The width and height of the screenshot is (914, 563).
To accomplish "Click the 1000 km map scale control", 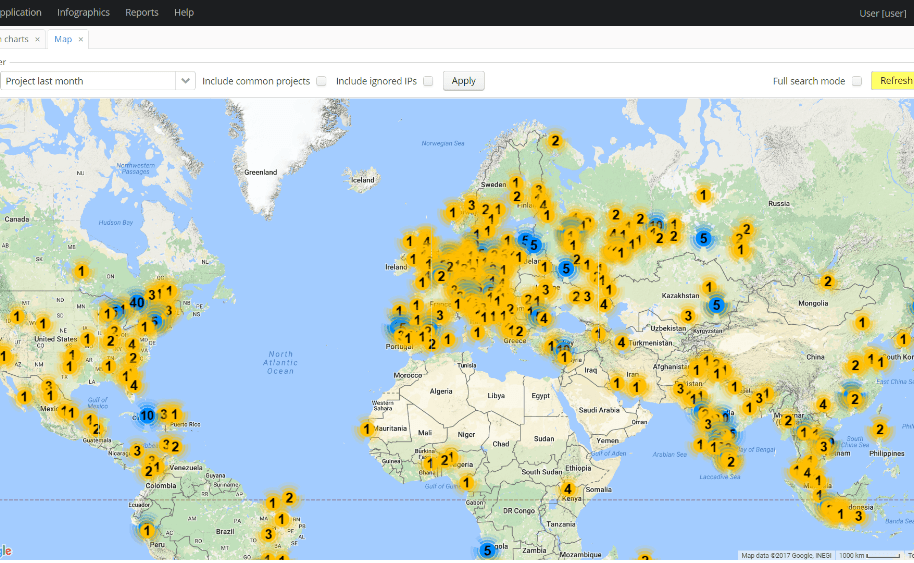I will click(x=870, y=556).
